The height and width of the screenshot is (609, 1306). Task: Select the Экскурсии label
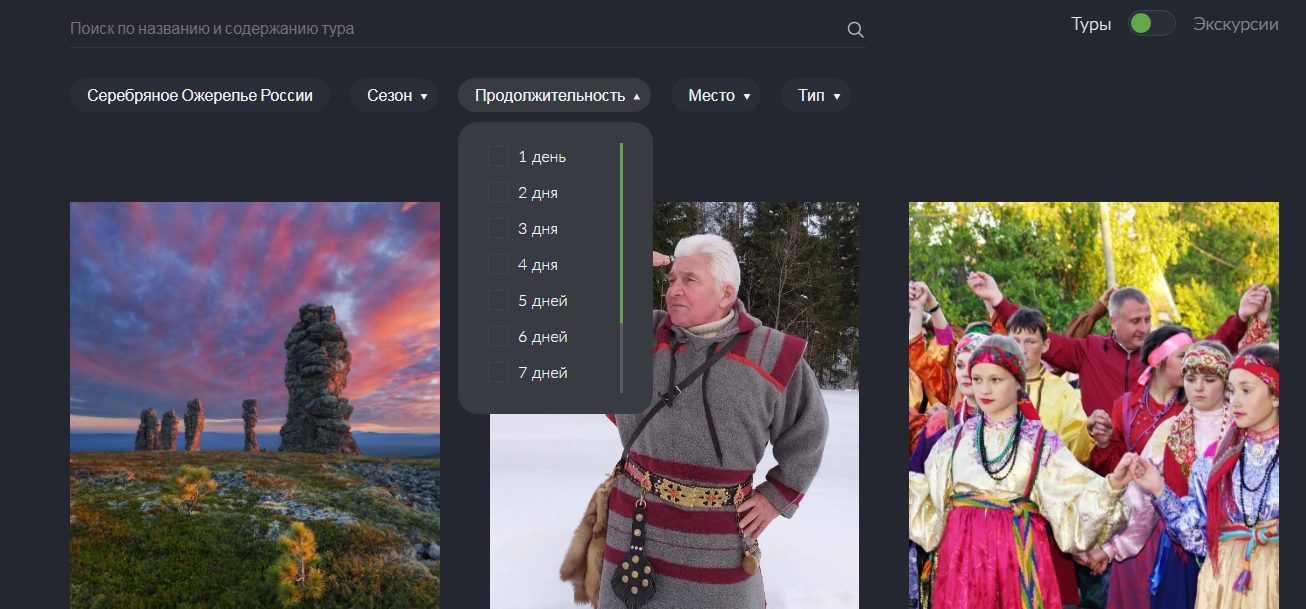coord(1235,24)
